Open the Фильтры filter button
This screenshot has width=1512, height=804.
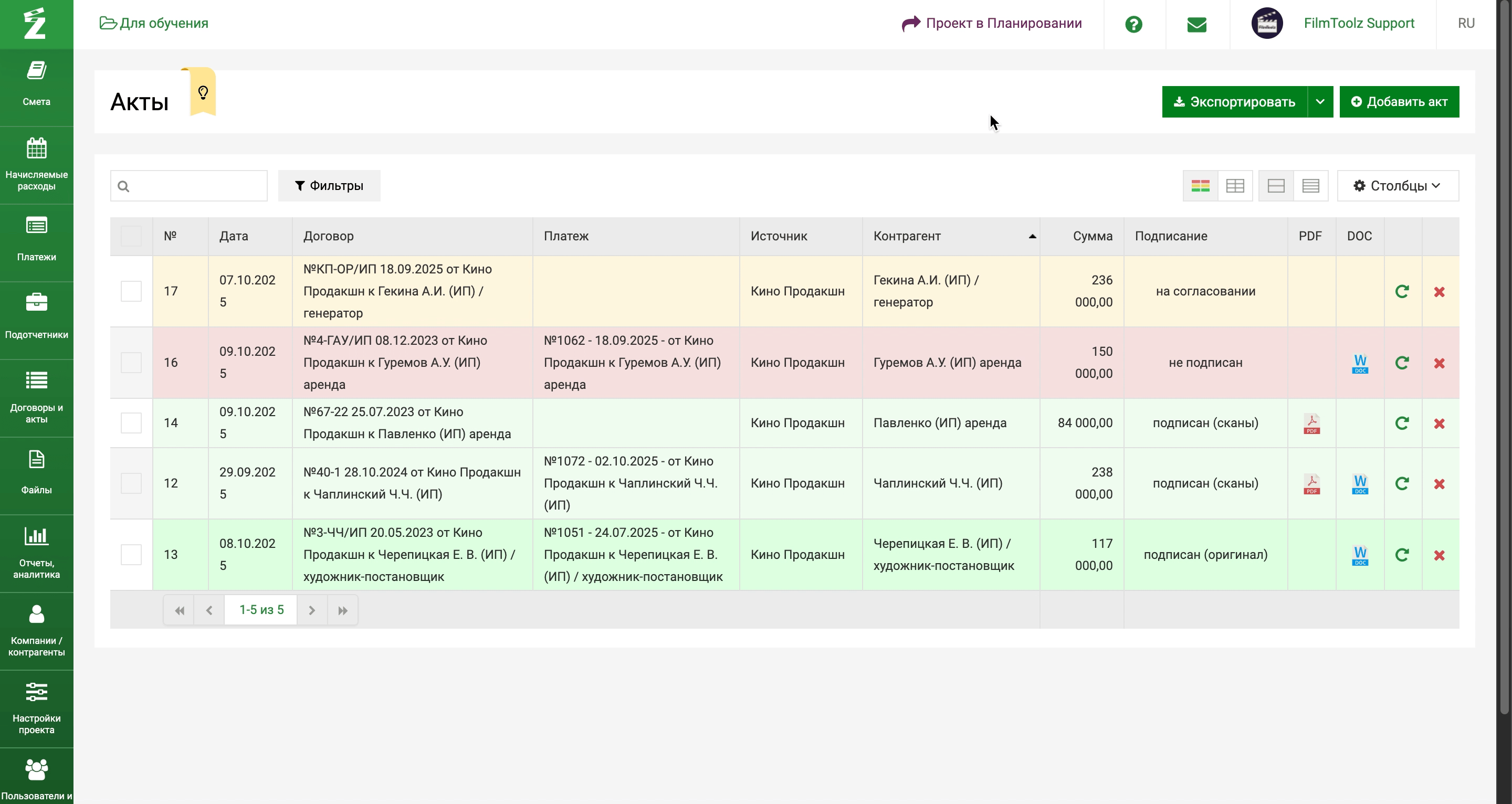pyautogui.click(x=329, y=186)
